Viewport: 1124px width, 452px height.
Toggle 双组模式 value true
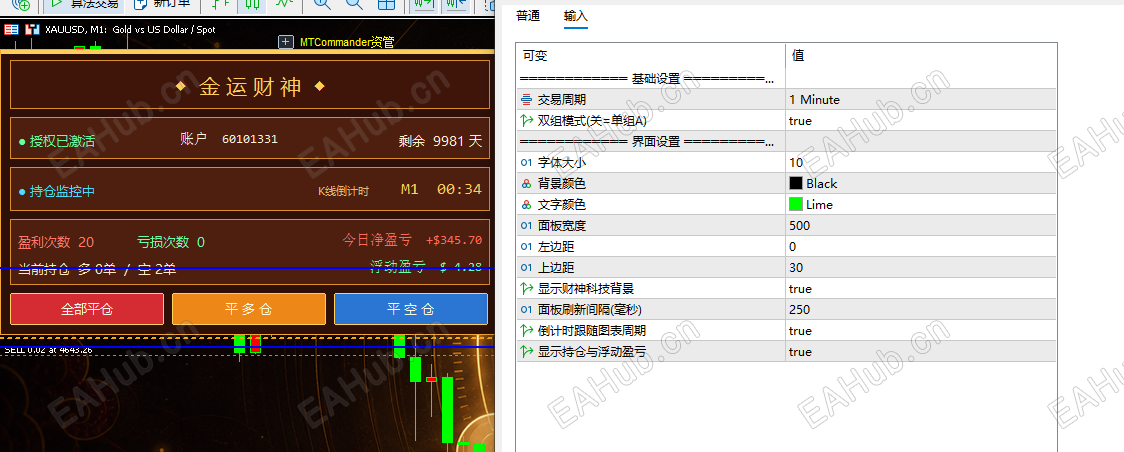pos(921,120)
